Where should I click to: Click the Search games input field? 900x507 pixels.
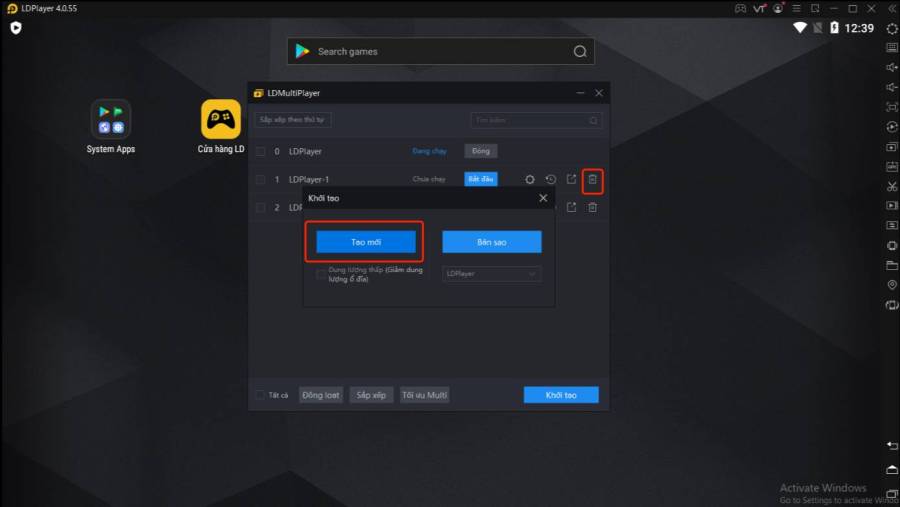tap(441, 52)
